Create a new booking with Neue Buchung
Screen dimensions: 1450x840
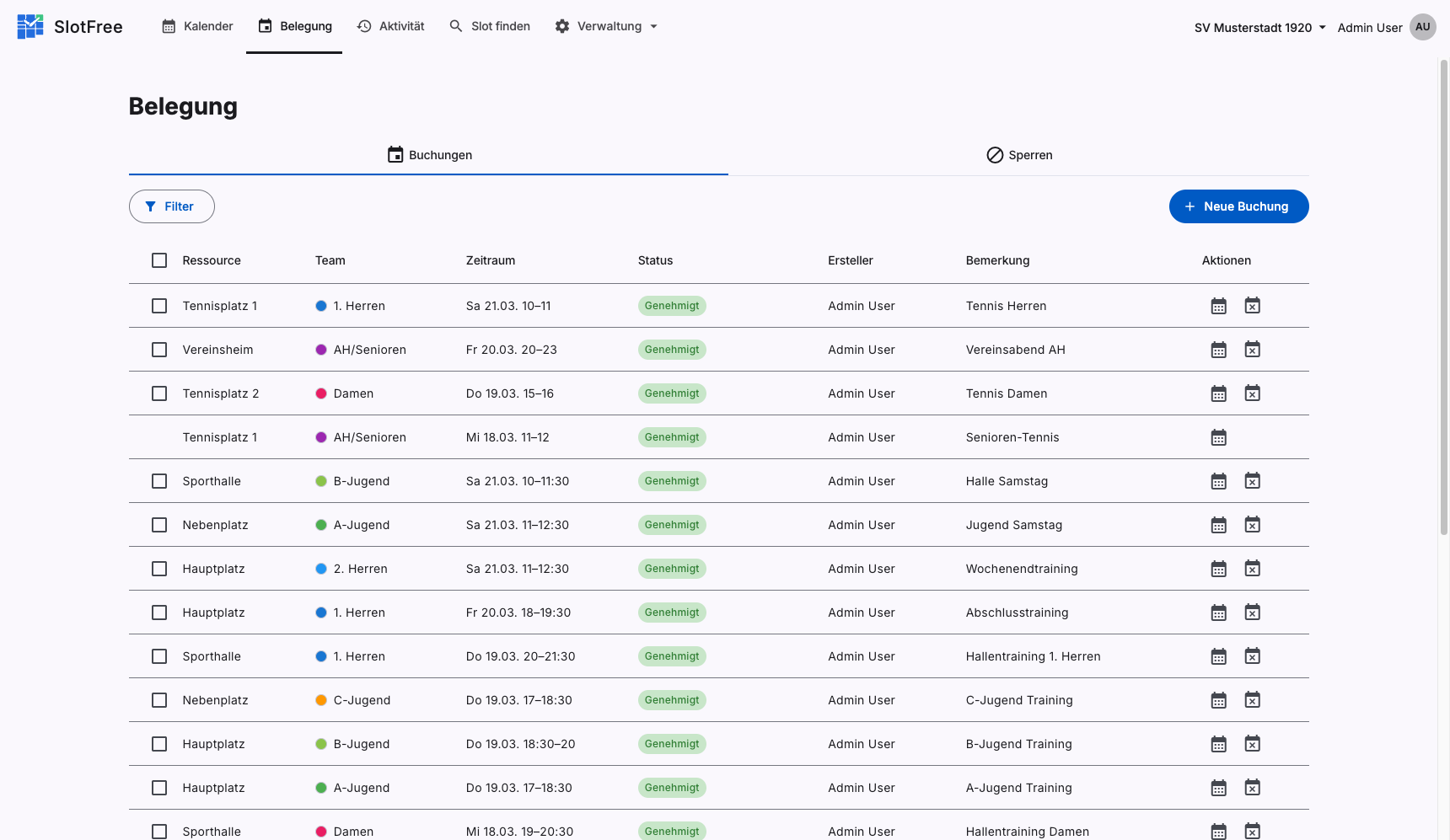coord(1238,206)
